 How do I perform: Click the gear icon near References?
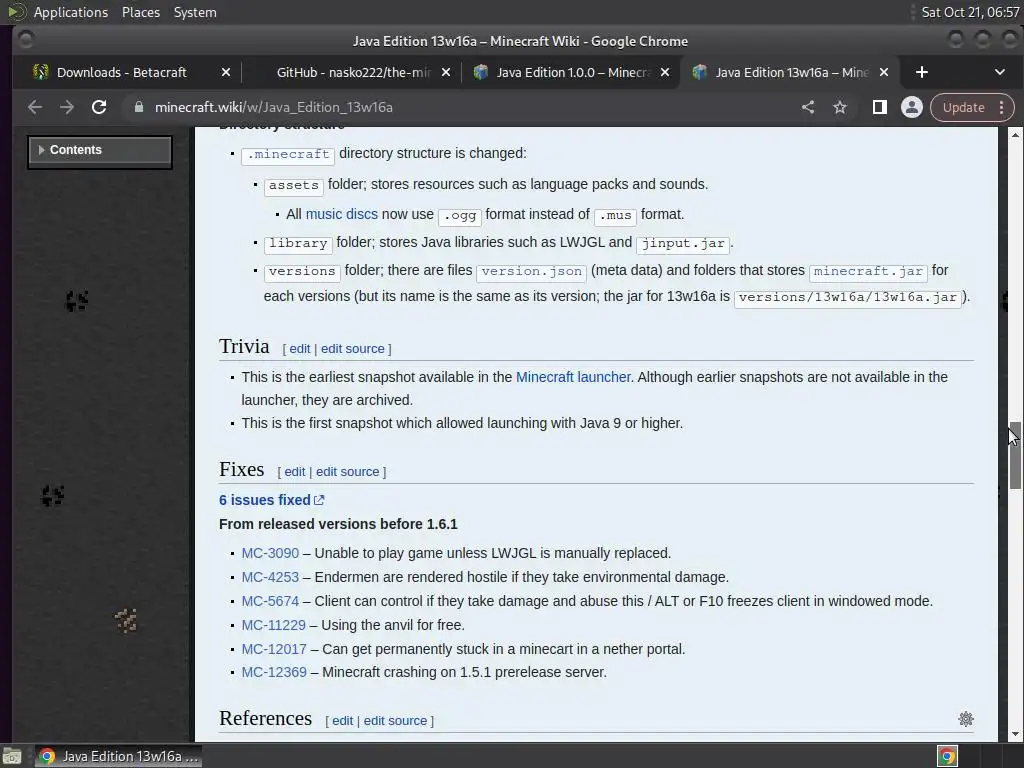[966, 719]
